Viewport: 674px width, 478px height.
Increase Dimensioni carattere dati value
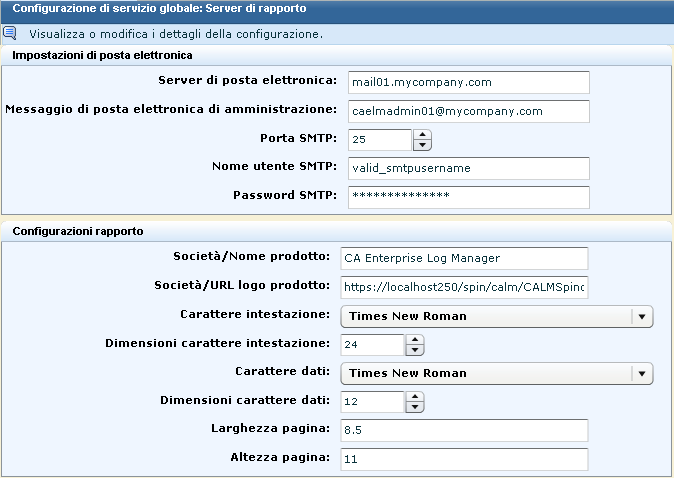(416, 396)
